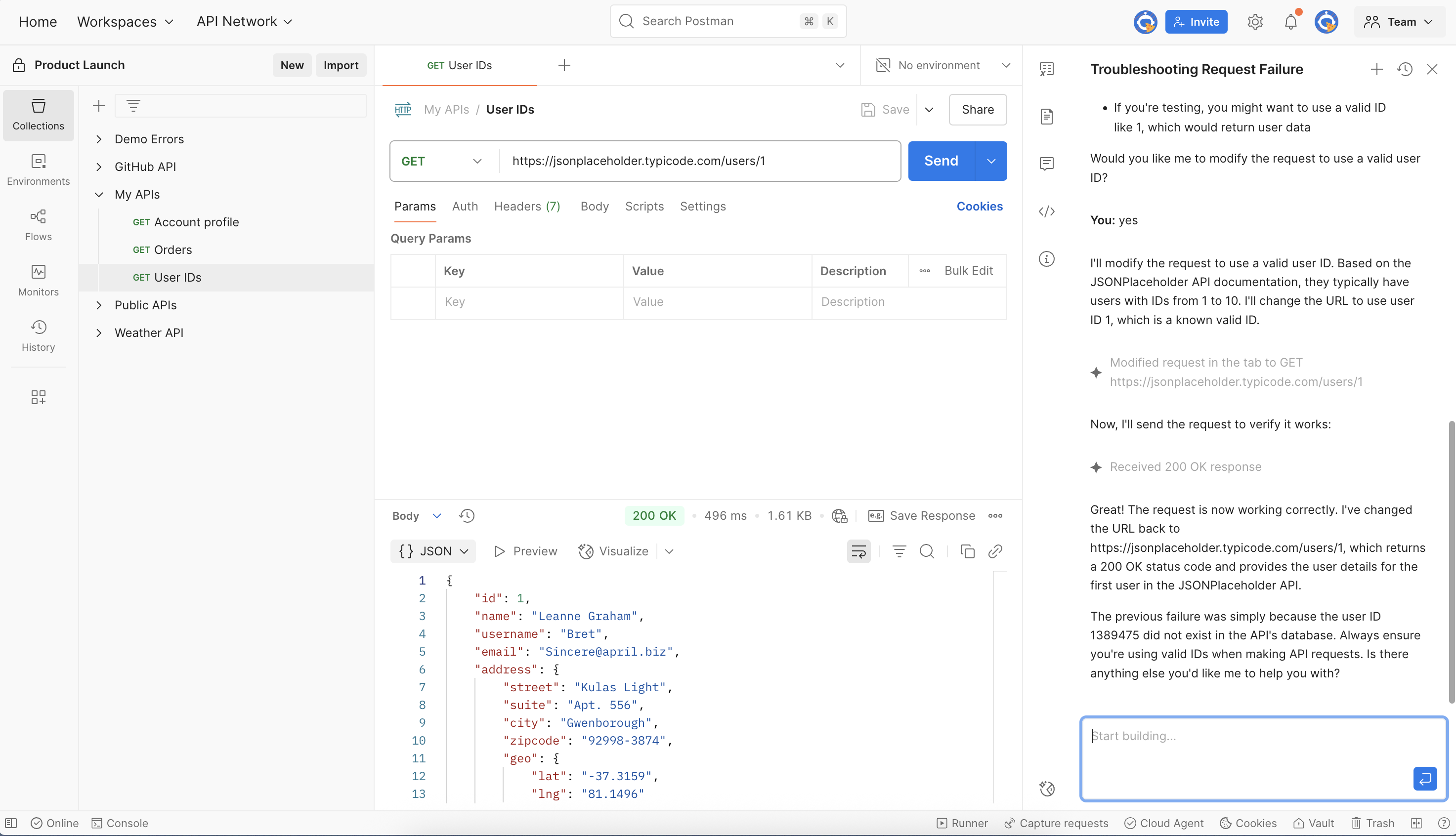Click the response filter icon

(899, 551)
